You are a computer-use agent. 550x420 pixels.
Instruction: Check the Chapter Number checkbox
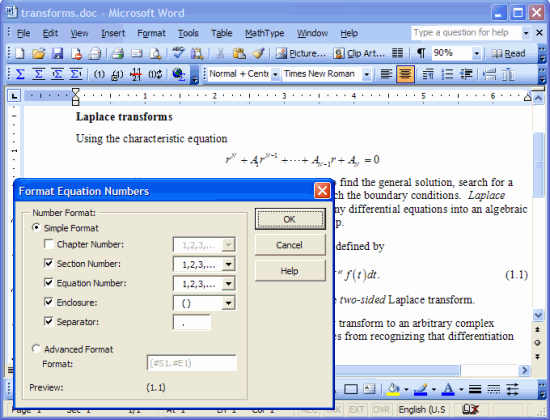click(49, 244)
